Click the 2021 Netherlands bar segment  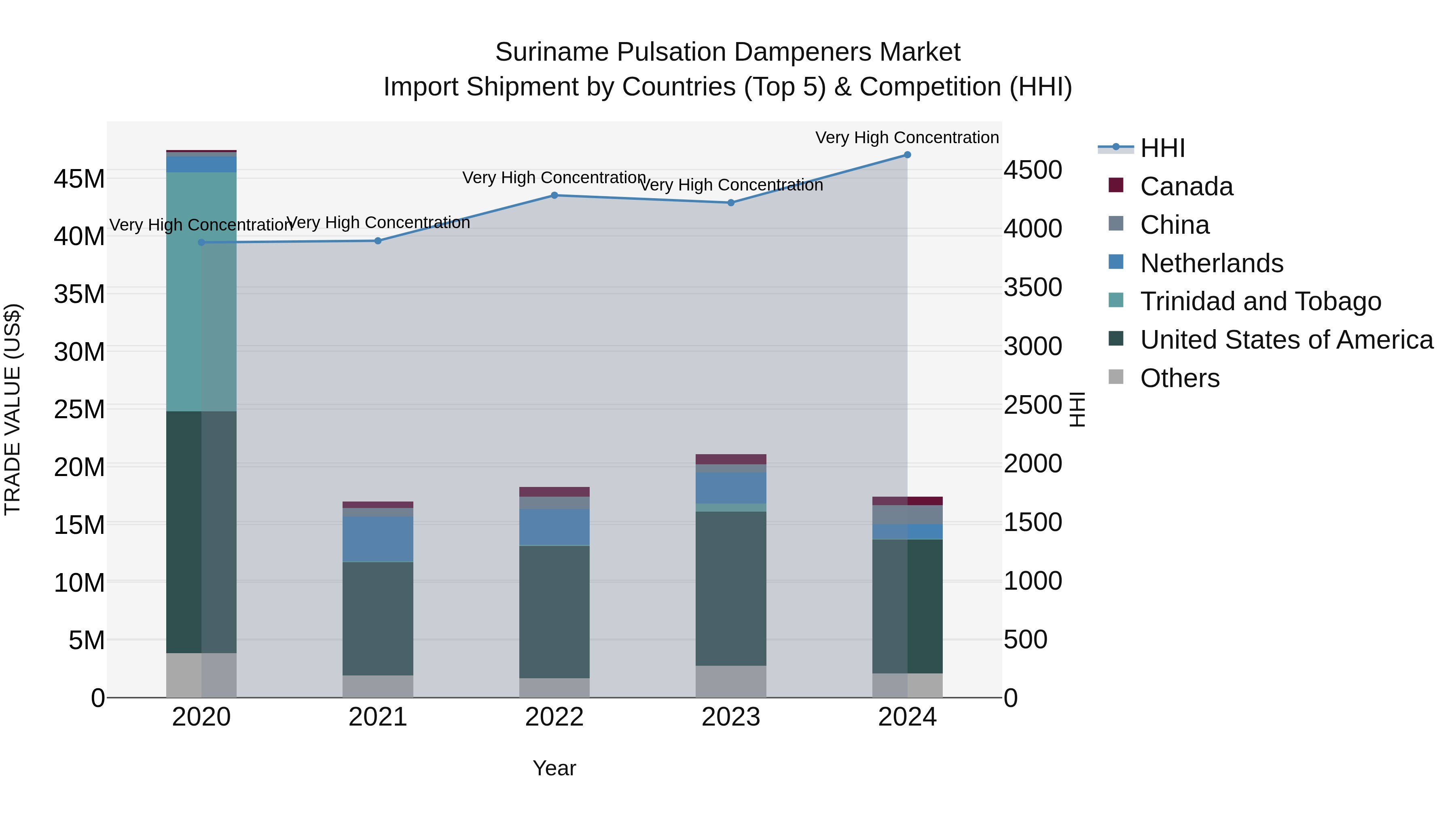pyautogui.click(x=378, y=539)
